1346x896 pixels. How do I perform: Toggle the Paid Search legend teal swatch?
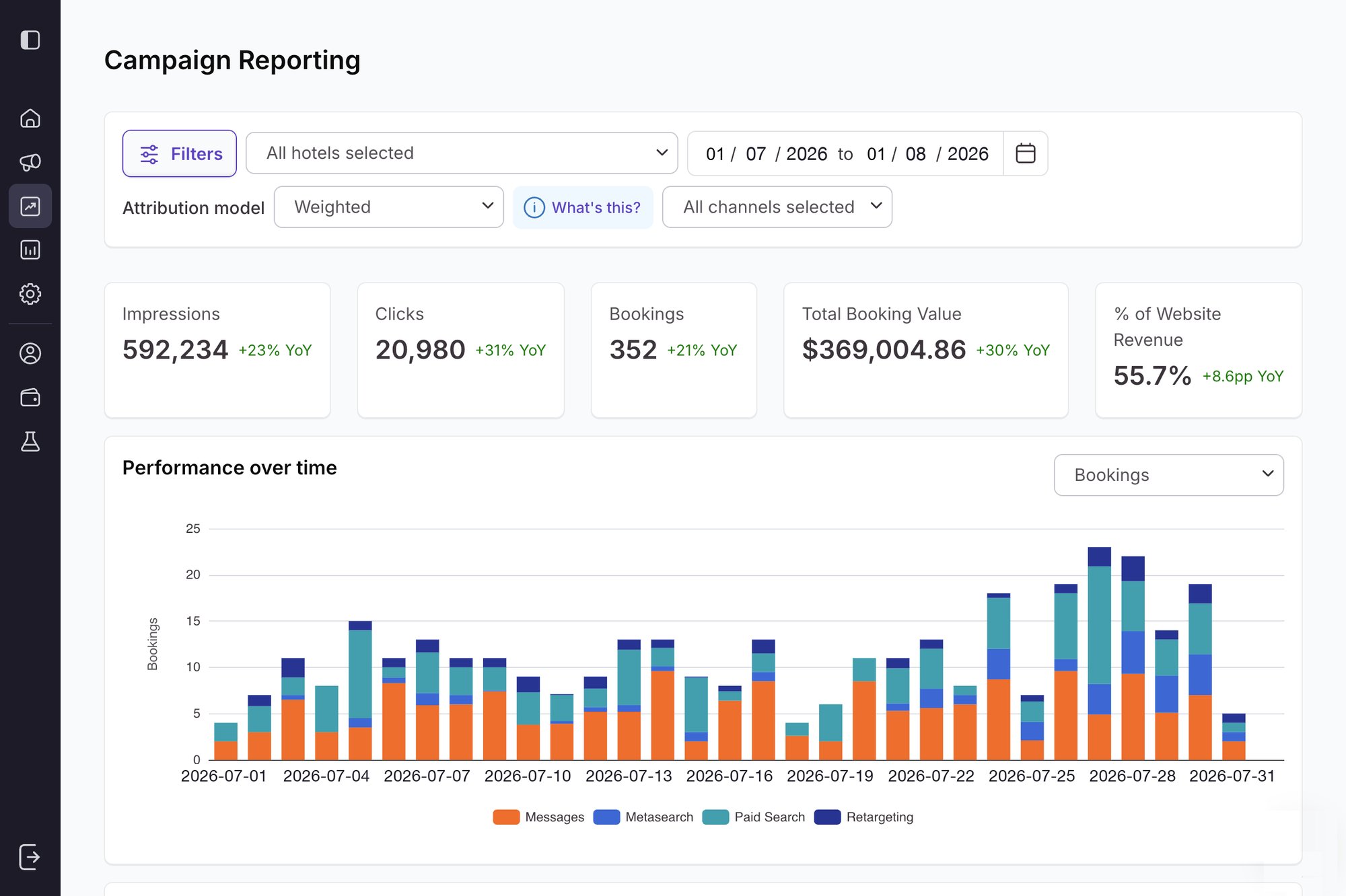coord(715,817)
